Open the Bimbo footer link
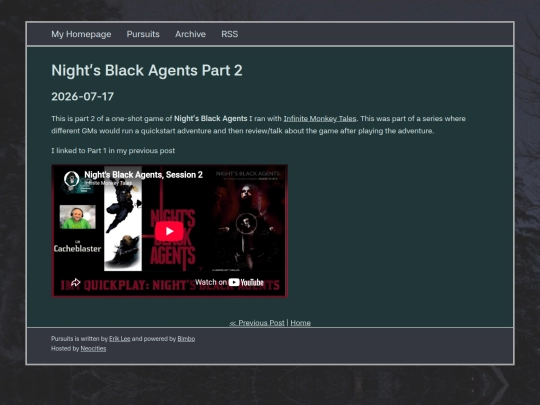 coord(186,339)
